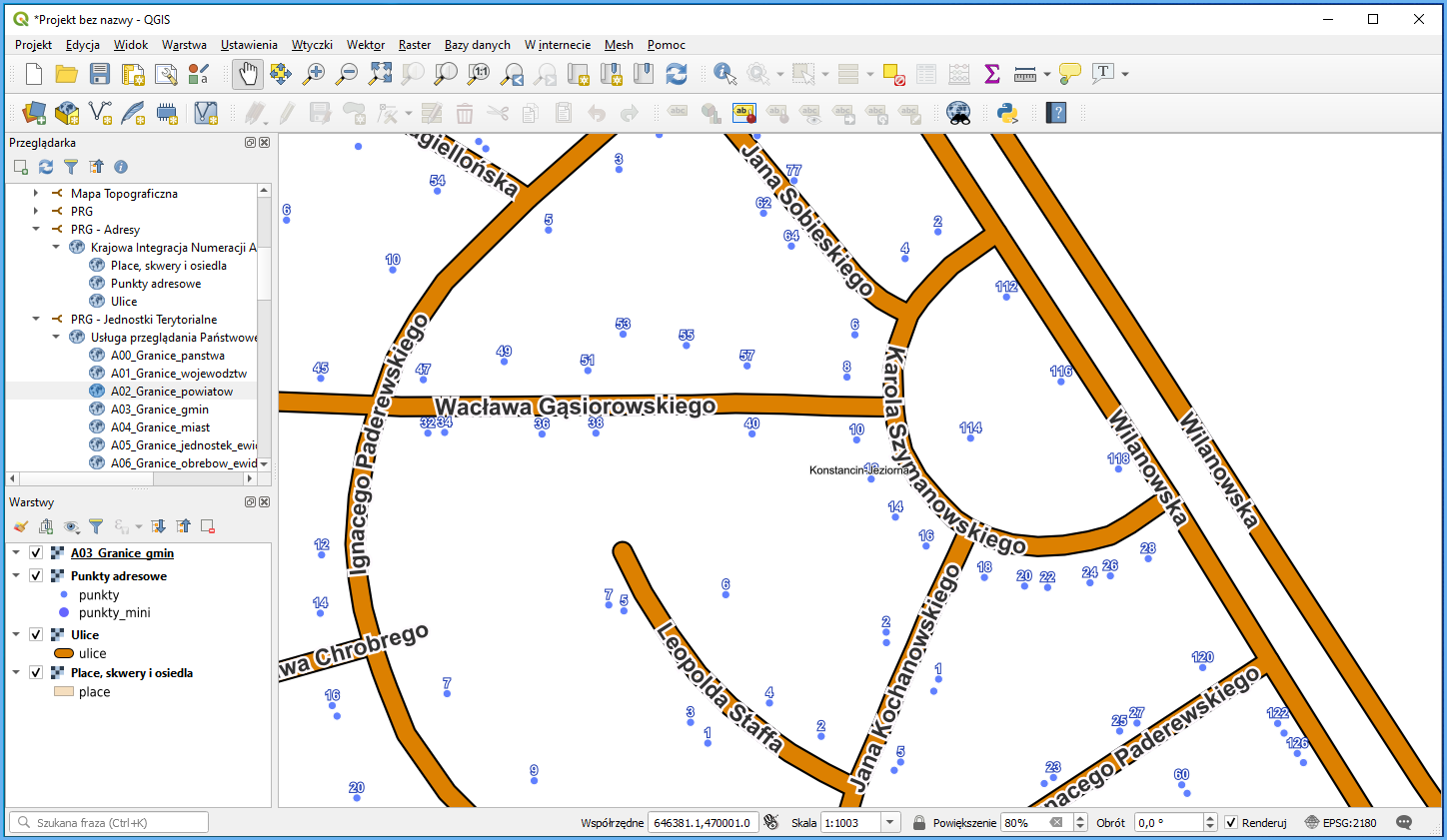Screen dimensions: 1447x840
Task: Select the Measure Line ruler tool
Action: 1024,74
